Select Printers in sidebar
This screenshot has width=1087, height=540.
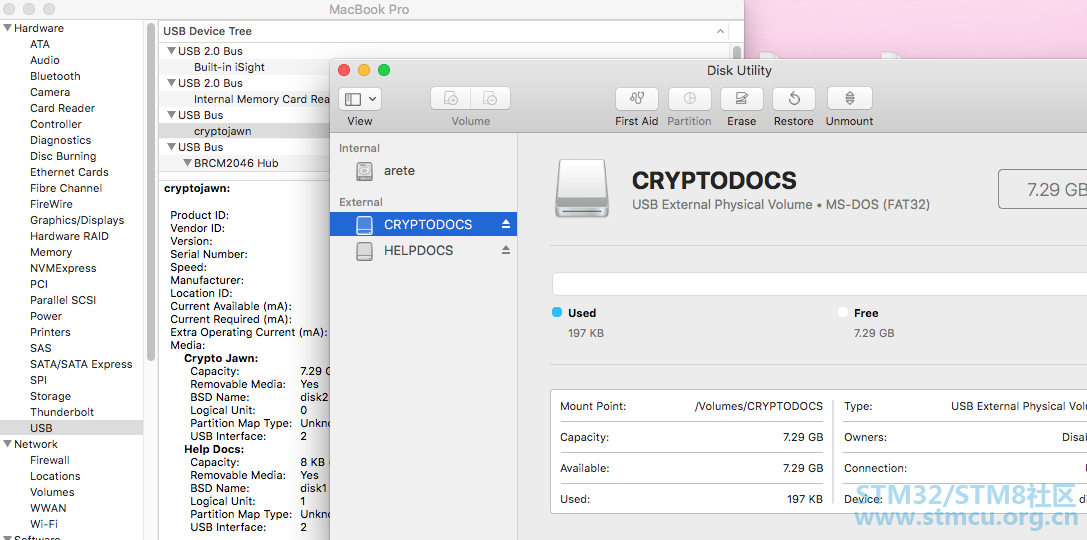tap(50, 332)
